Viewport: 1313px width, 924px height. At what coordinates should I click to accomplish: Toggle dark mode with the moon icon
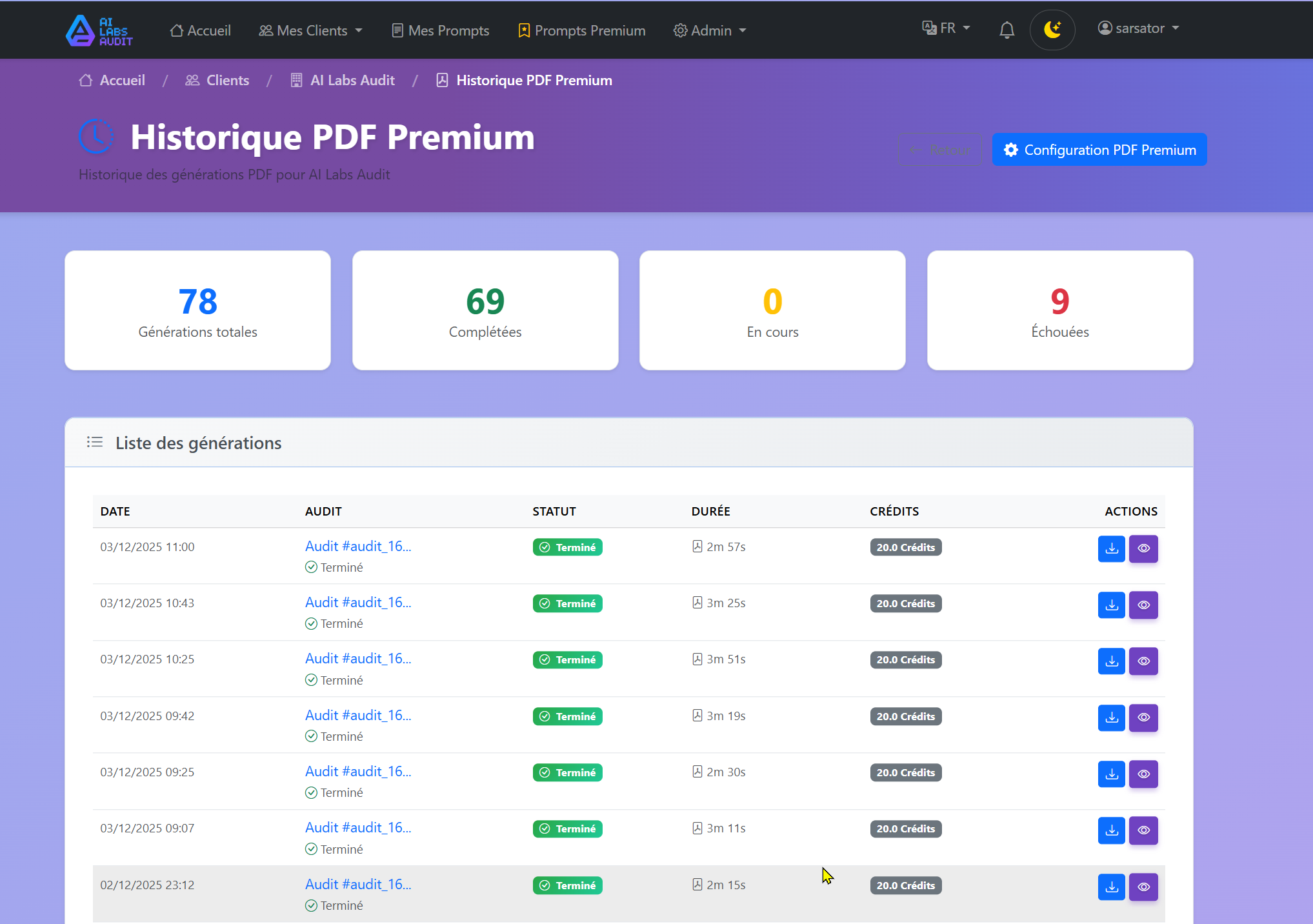click(1052, 30)
